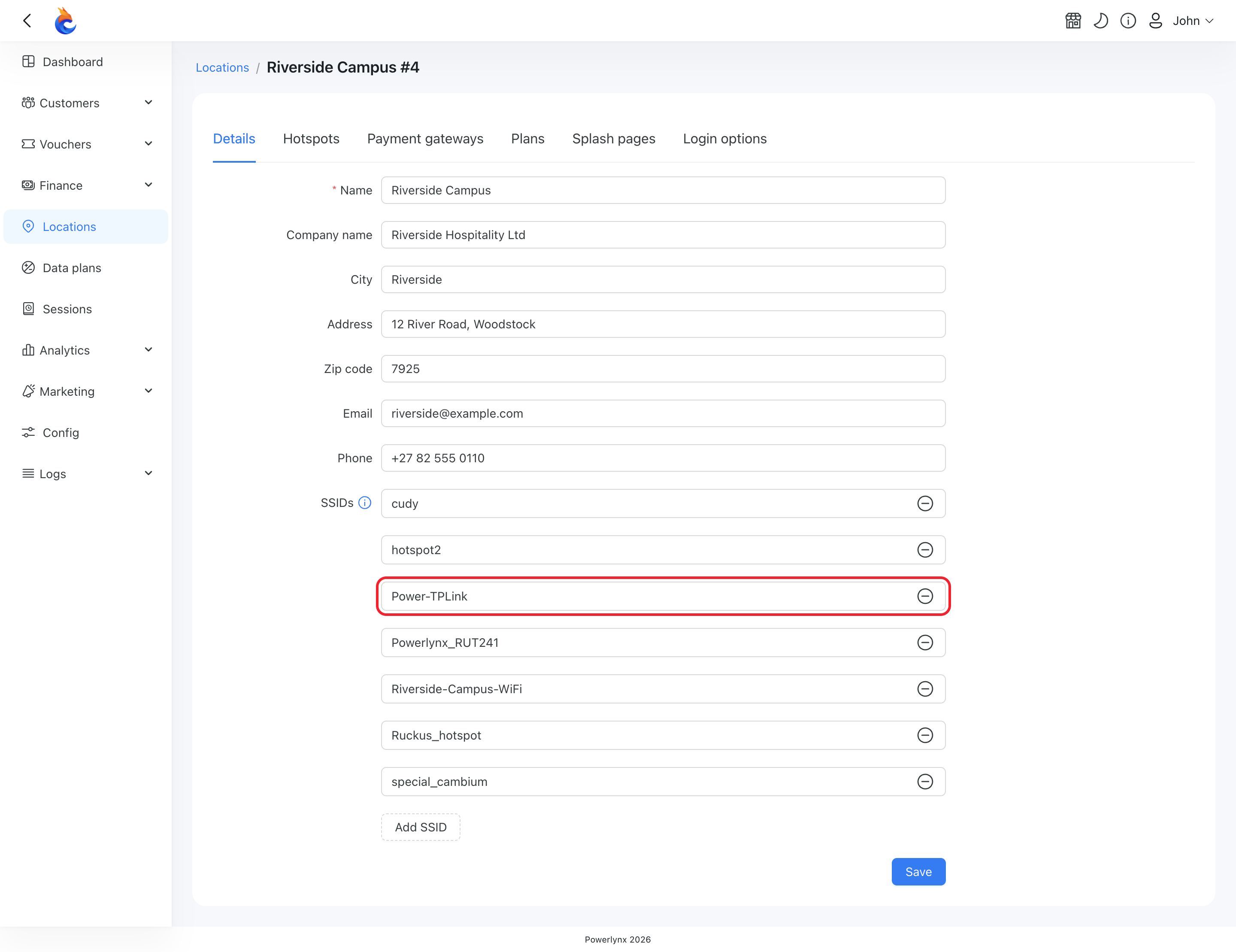Click the back arrow in header
Viewport: 1236px width, 952px height.
coord(27,21)
